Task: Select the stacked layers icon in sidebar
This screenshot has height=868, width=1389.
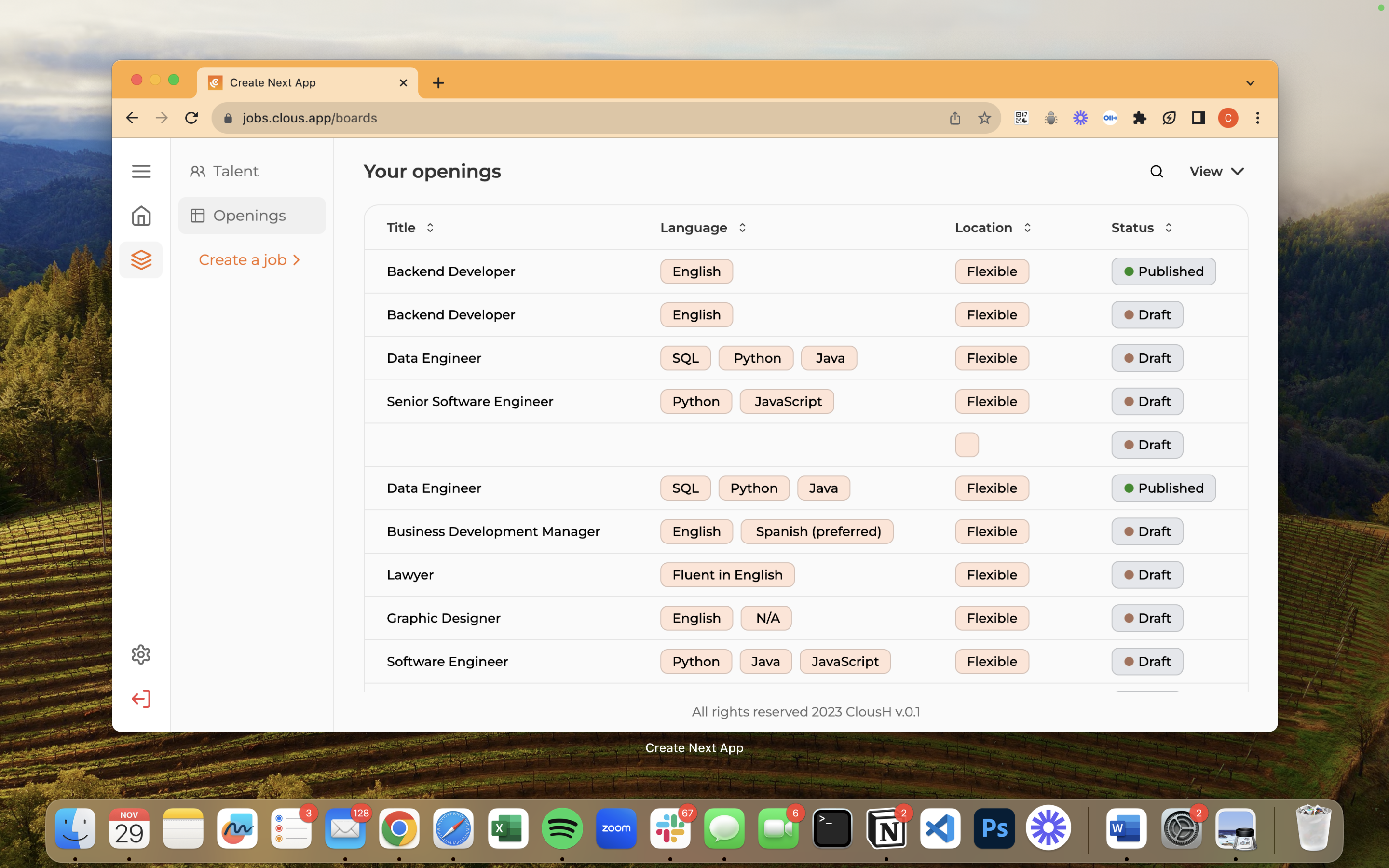Action: 141,260
